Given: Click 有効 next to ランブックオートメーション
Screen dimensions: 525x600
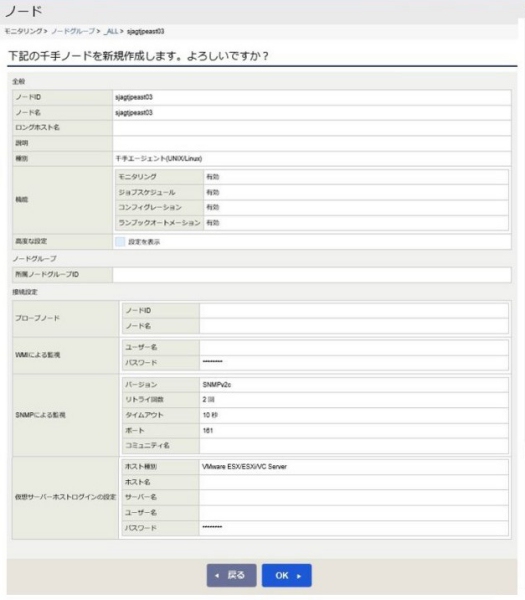Looking at the screenshot, I should click(x=213, y=223).
